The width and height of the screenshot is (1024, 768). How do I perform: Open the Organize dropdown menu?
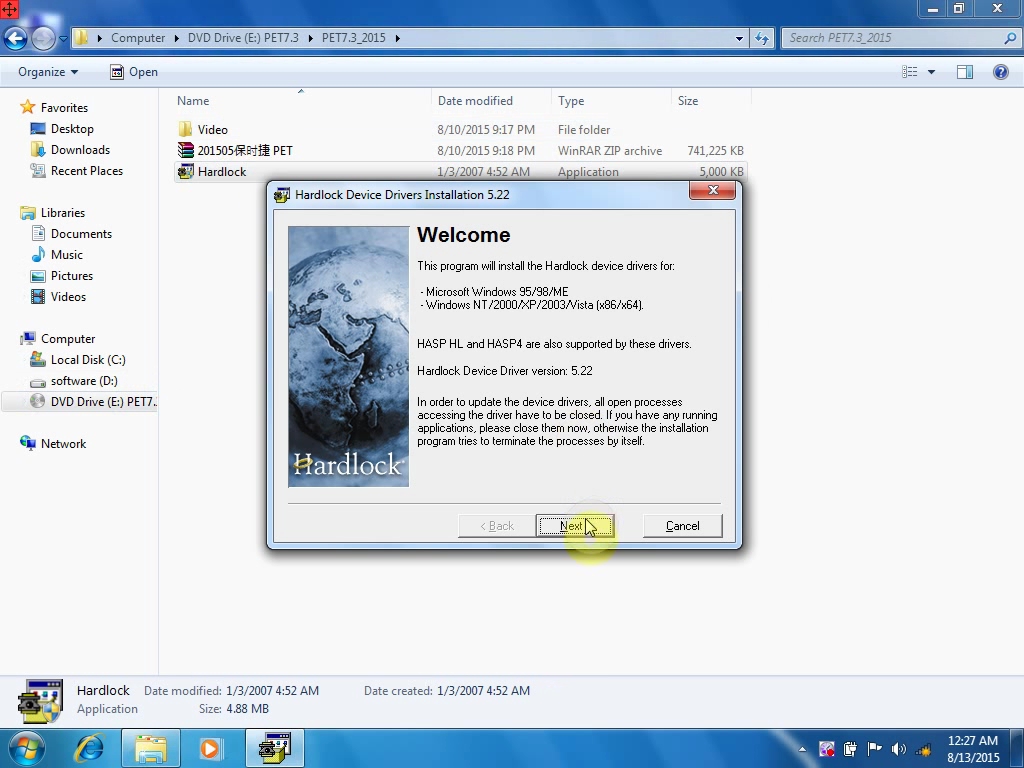48,72
